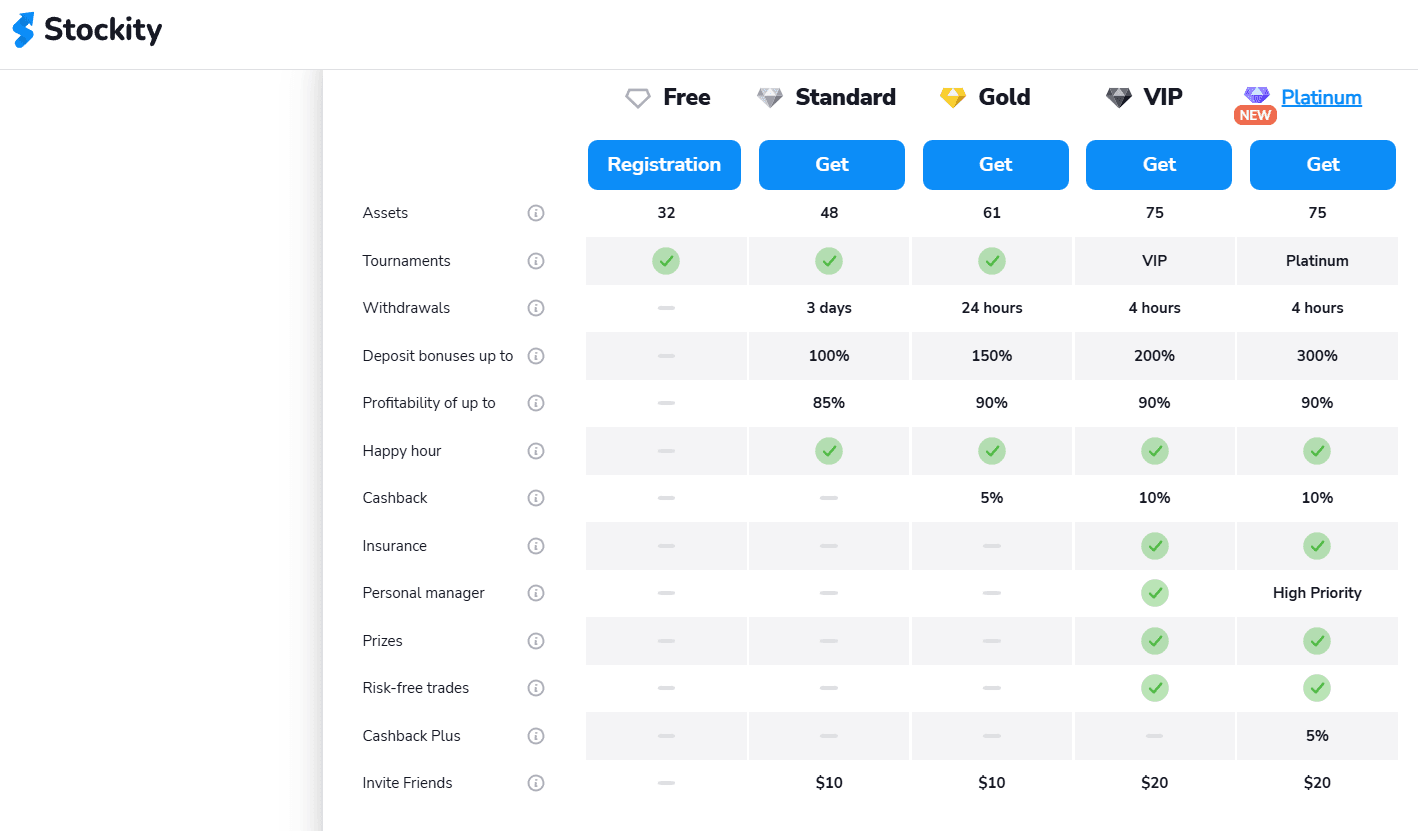
Task: Click Insurance checkmark in VIP column
Action: pyautogui.click(x=1155, y=546)
